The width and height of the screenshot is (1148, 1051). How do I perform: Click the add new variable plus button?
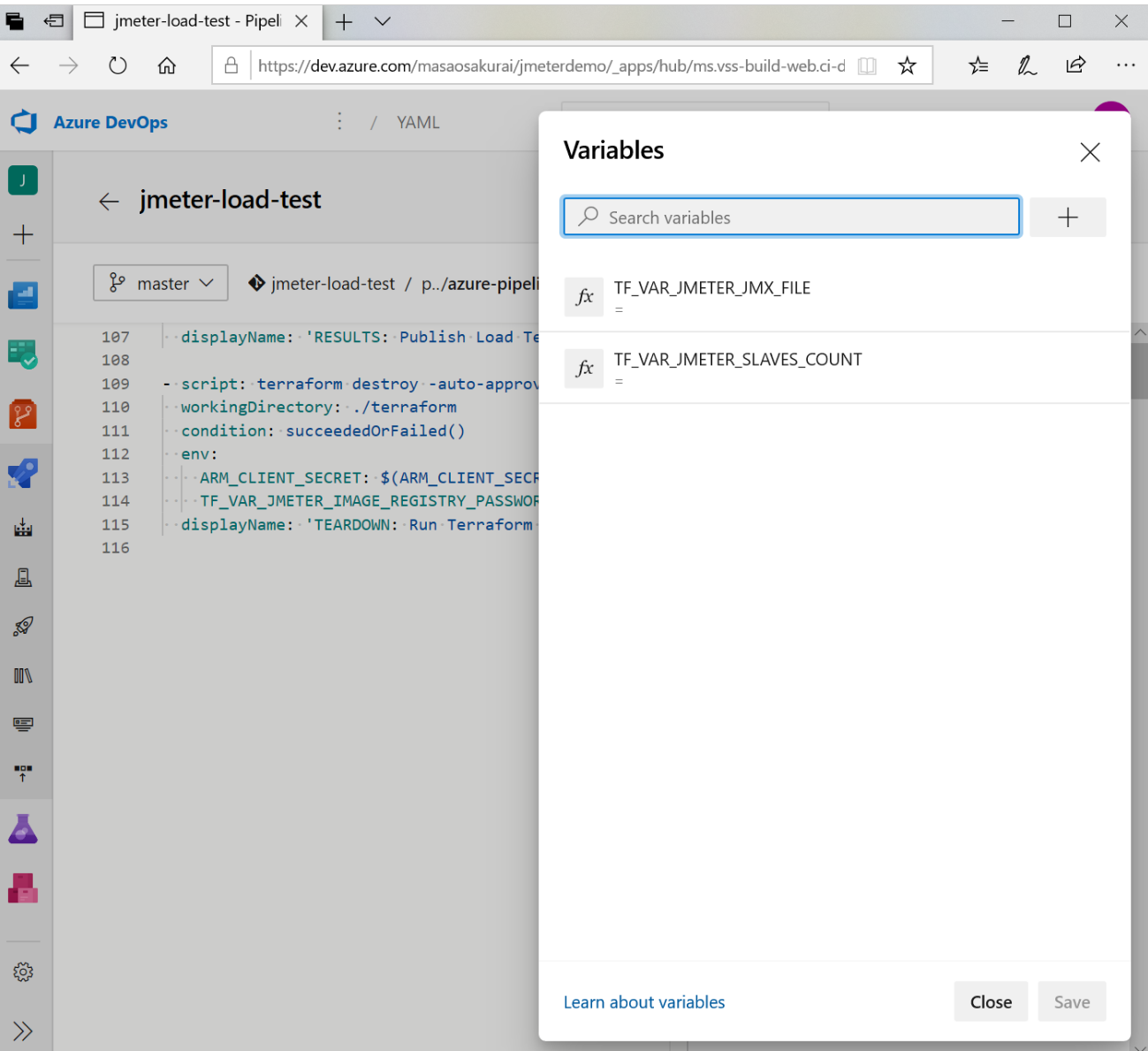tap(1068, 217)
